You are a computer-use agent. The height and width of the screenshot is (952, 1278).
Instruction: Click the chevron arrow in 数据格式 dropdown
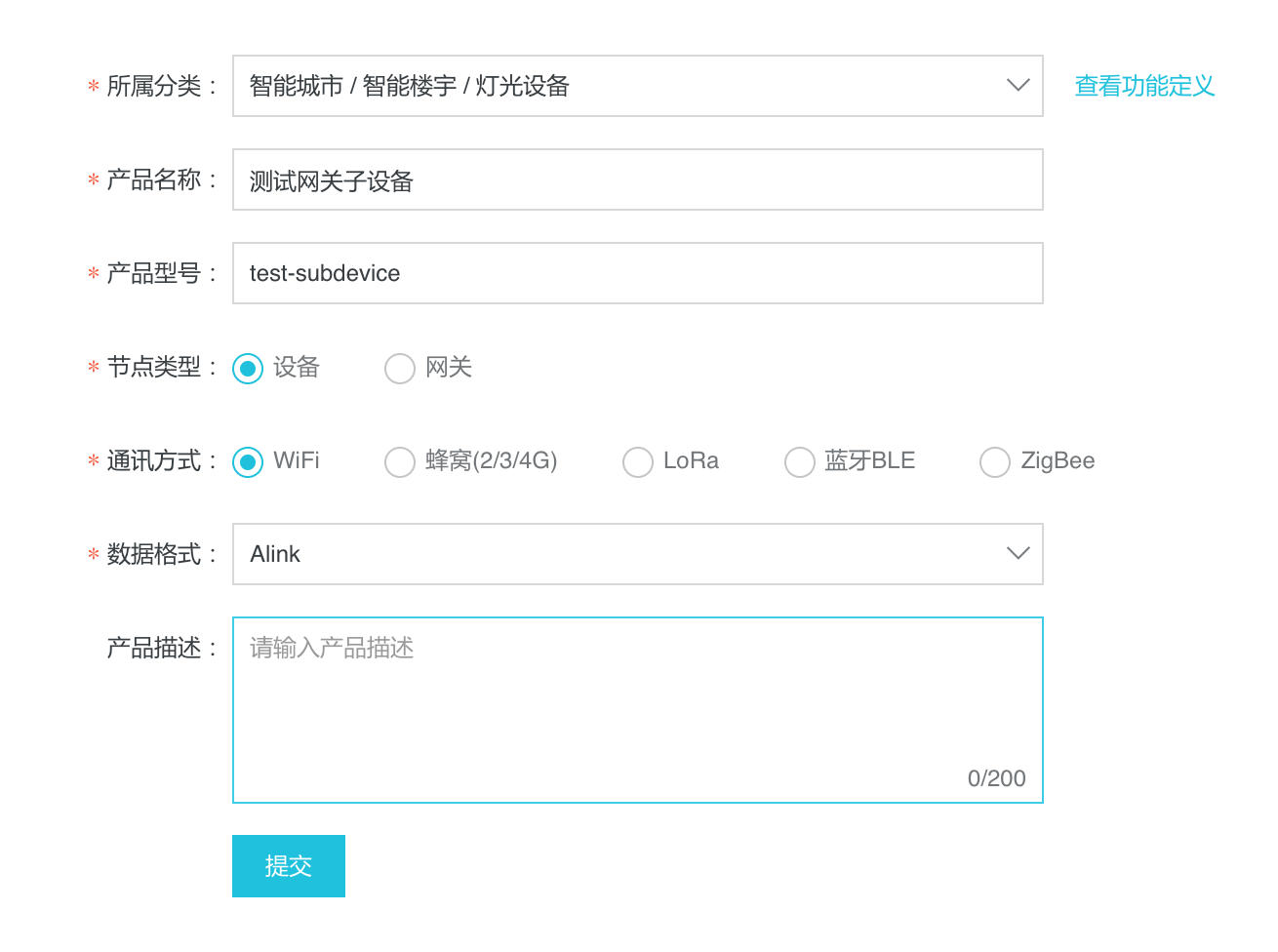[x=1018, y=554]
